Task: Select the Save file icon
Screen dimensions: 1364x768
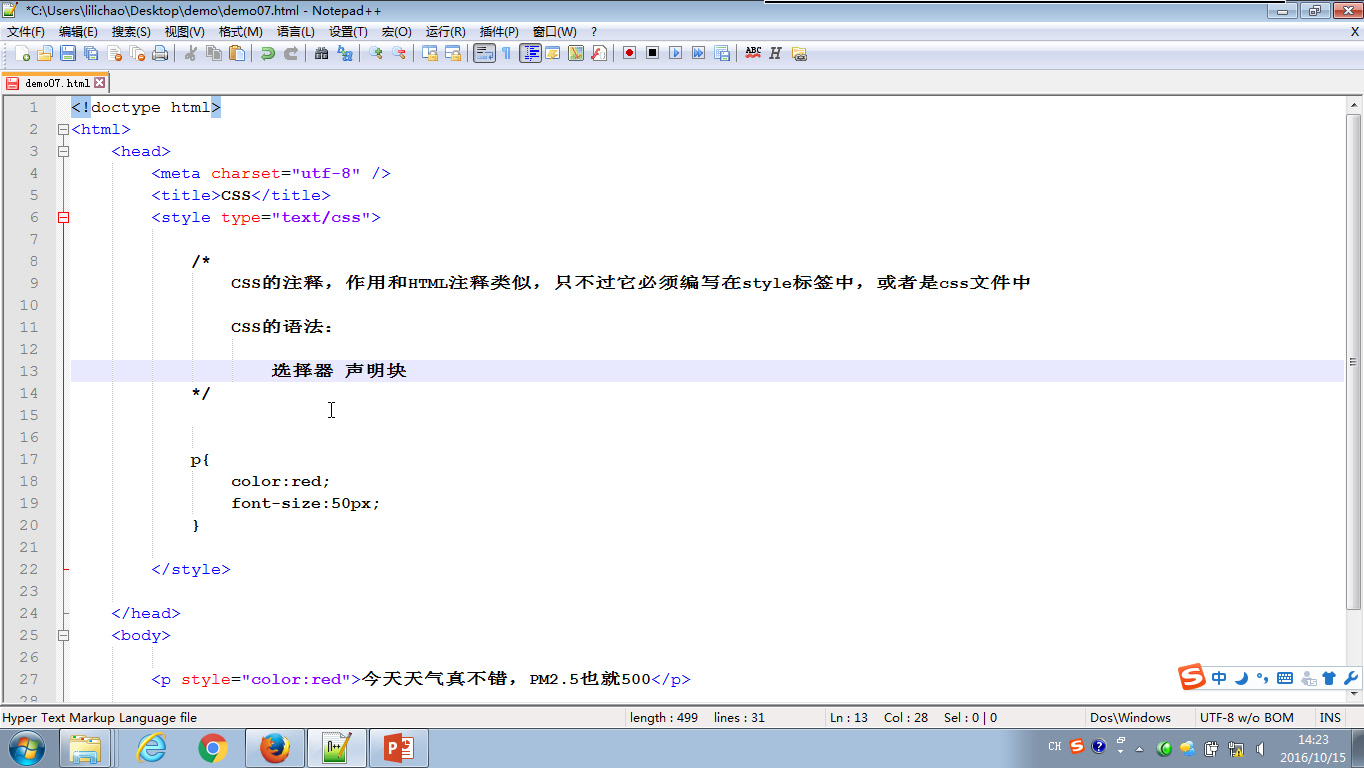Action: coord(67,53)
